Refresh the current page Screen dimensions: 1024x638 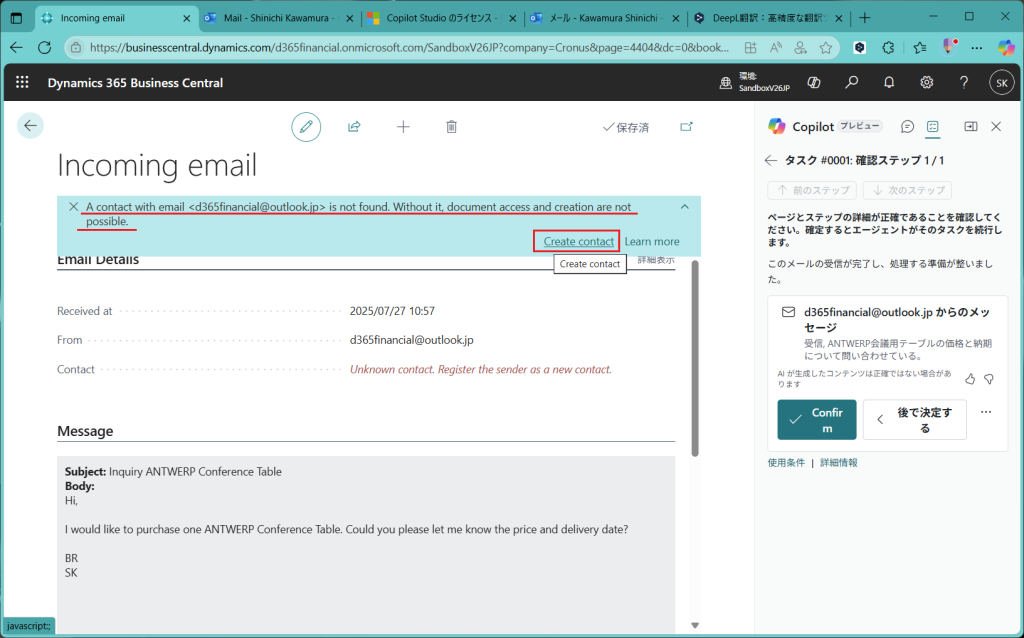44,47
